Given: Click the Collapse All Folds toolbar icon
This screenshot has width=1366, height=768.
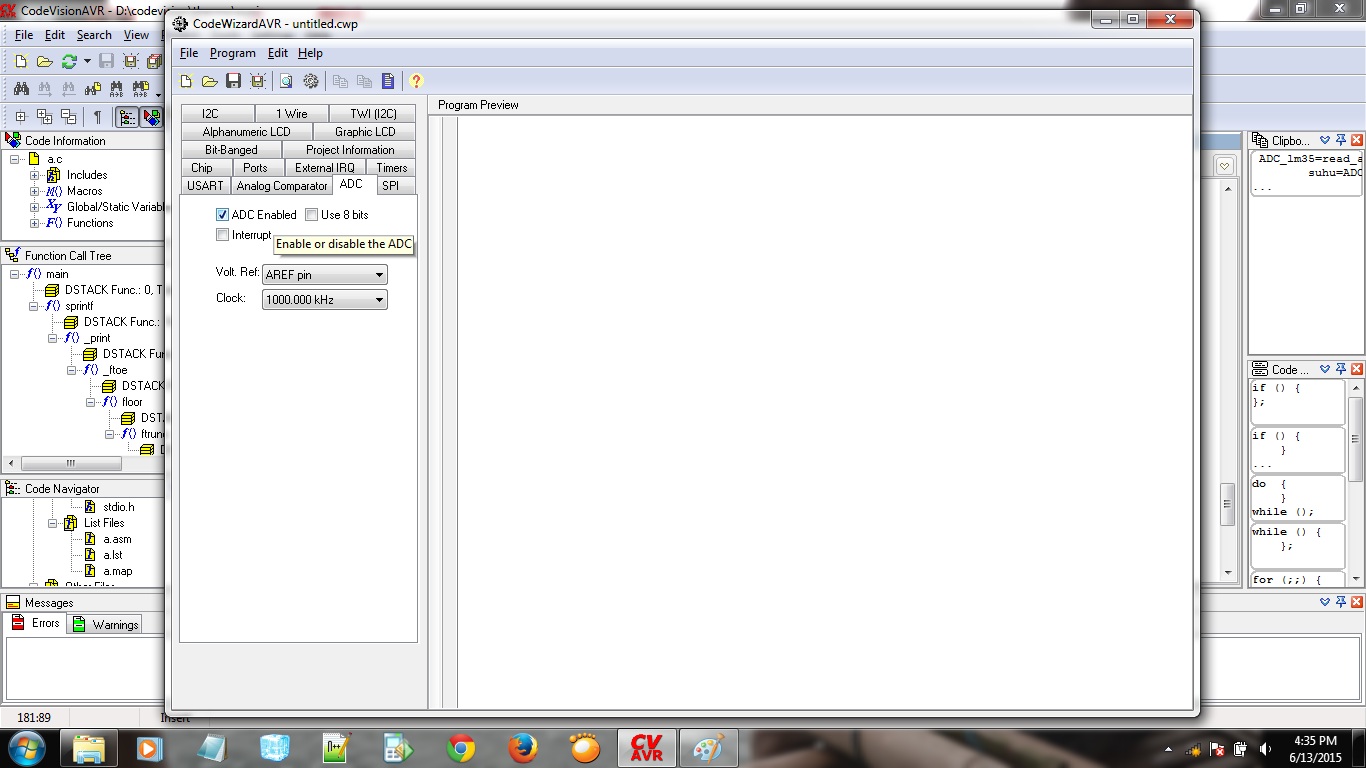Looking at the screenshot, I should [x=68, y=117].
